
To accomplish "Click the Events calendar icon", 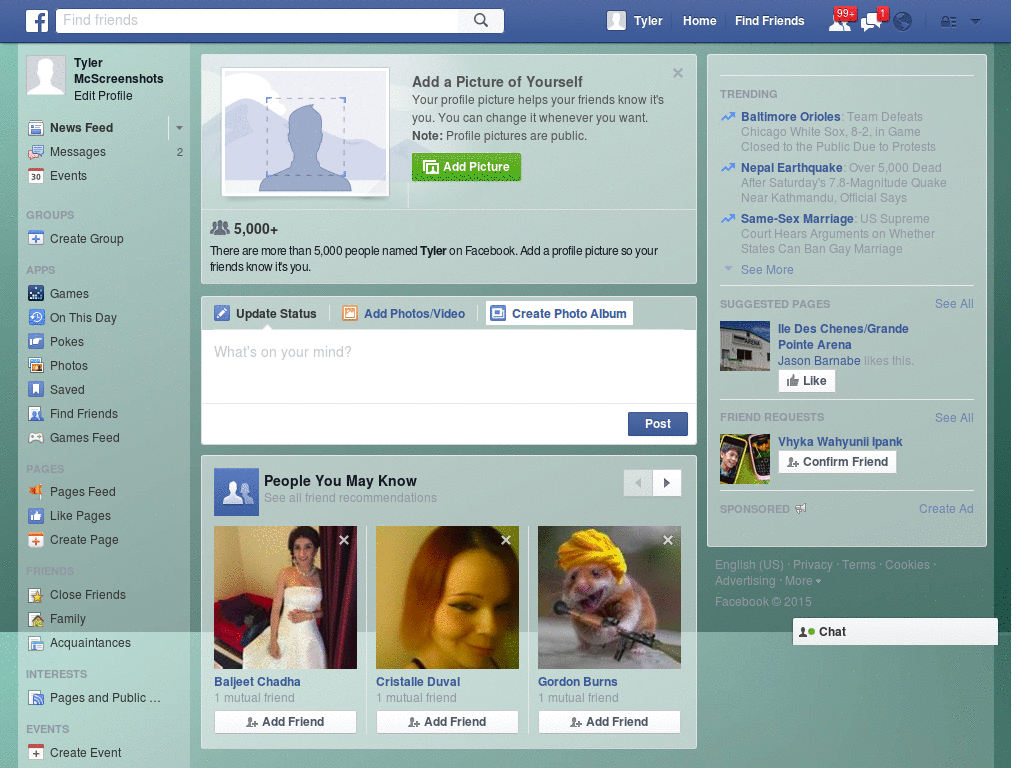I will [36, 176].
